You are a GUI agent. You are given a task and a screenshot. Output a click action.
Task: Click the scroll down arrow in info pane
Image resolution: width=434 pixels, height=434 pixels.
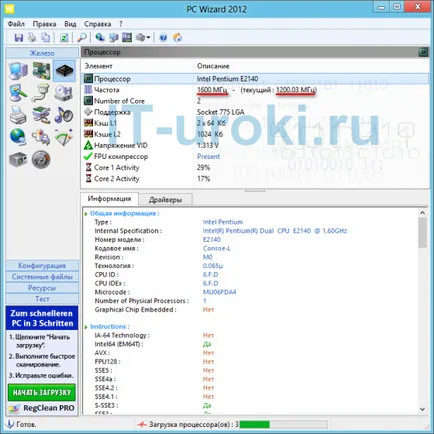[422, 409]
